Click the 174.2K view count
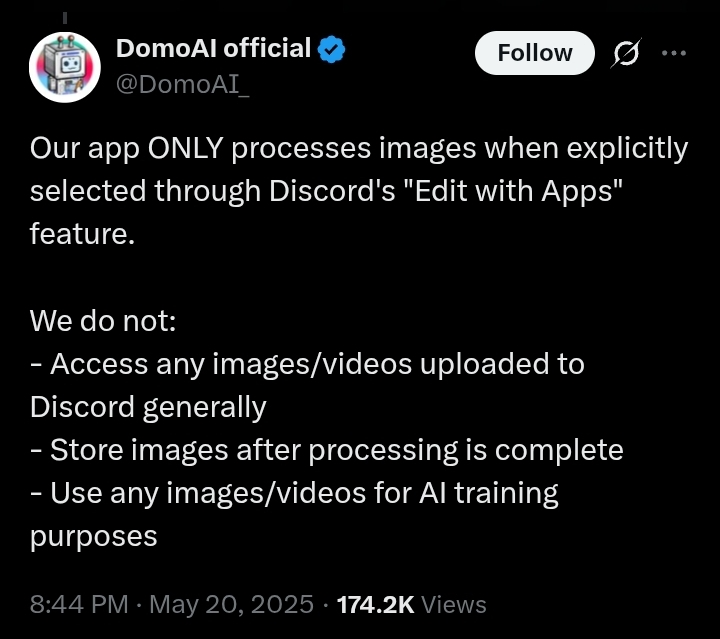This screenshot has height=639, width=720. click(x=376, y=605)
